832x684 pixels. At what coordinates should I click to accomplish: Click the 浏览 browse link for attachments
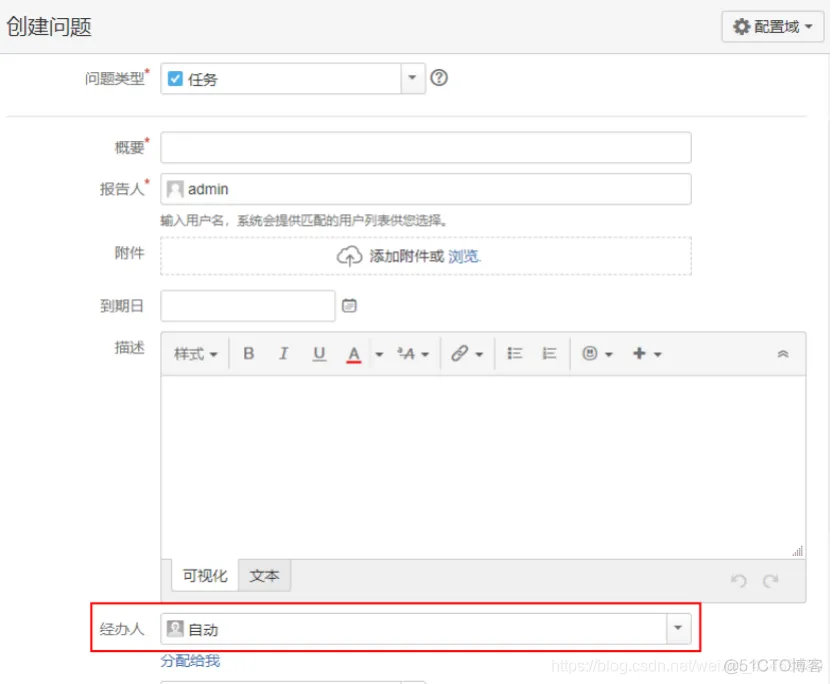pos(464,256)
